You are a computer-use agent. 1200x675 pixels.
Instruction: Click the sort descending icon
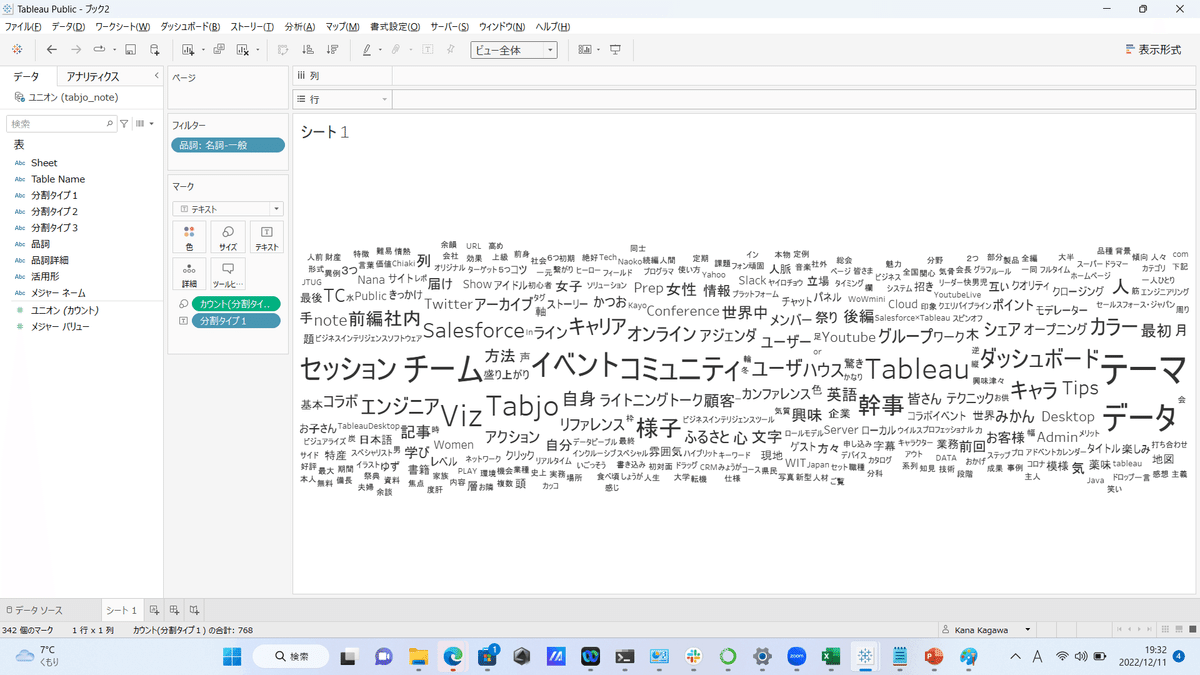[x=333, y=50]
